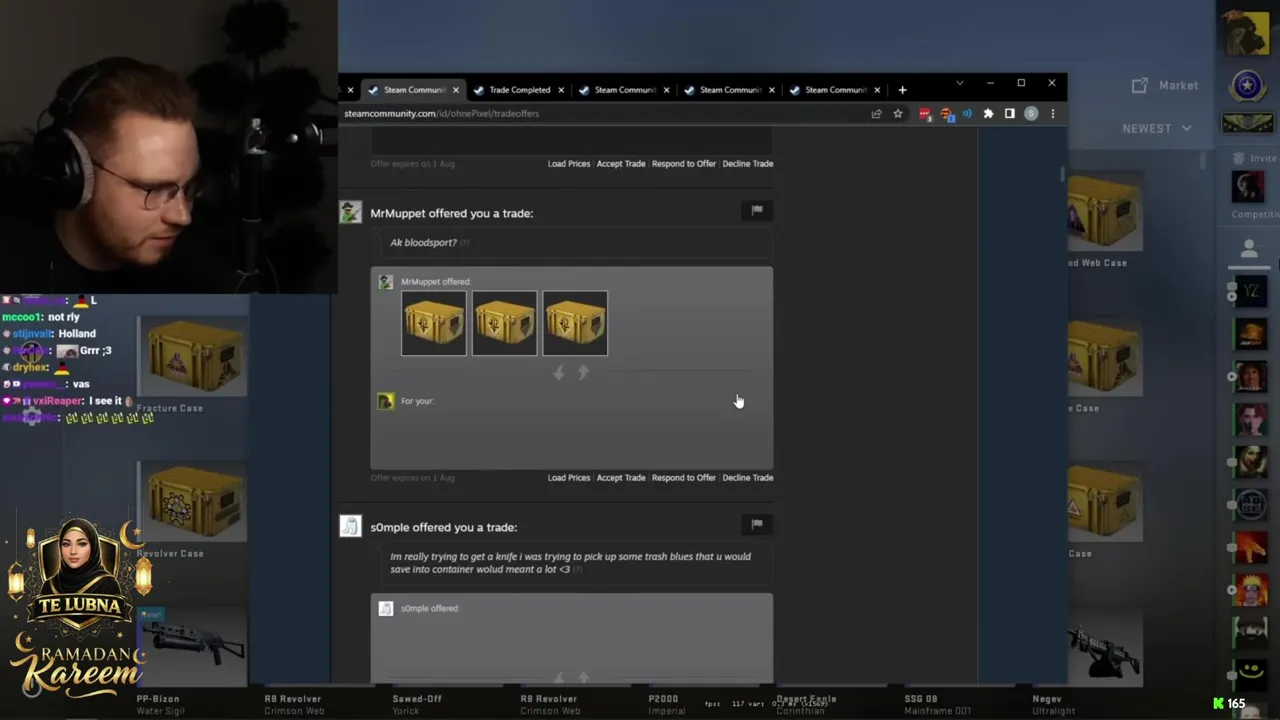Focus the steamcommunity.com address bar

(600, 114)
